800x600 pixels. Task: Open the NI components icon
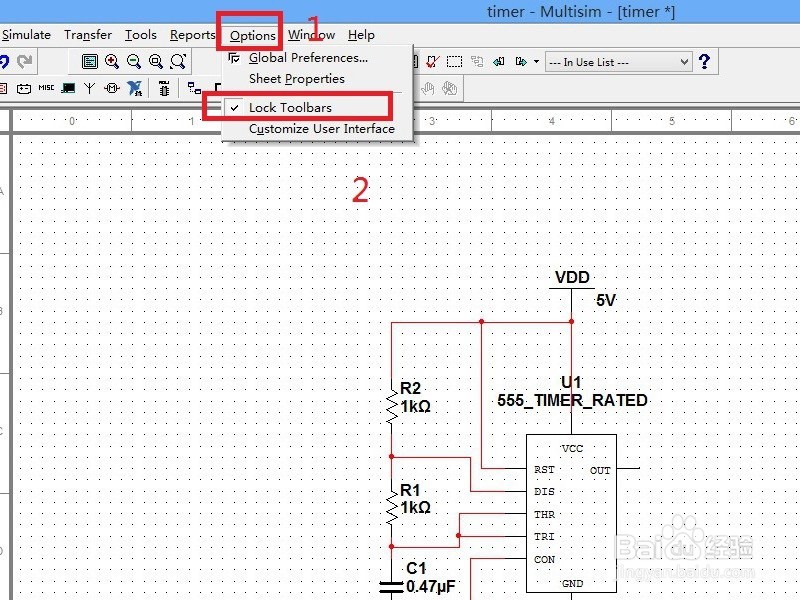[135, 88]
